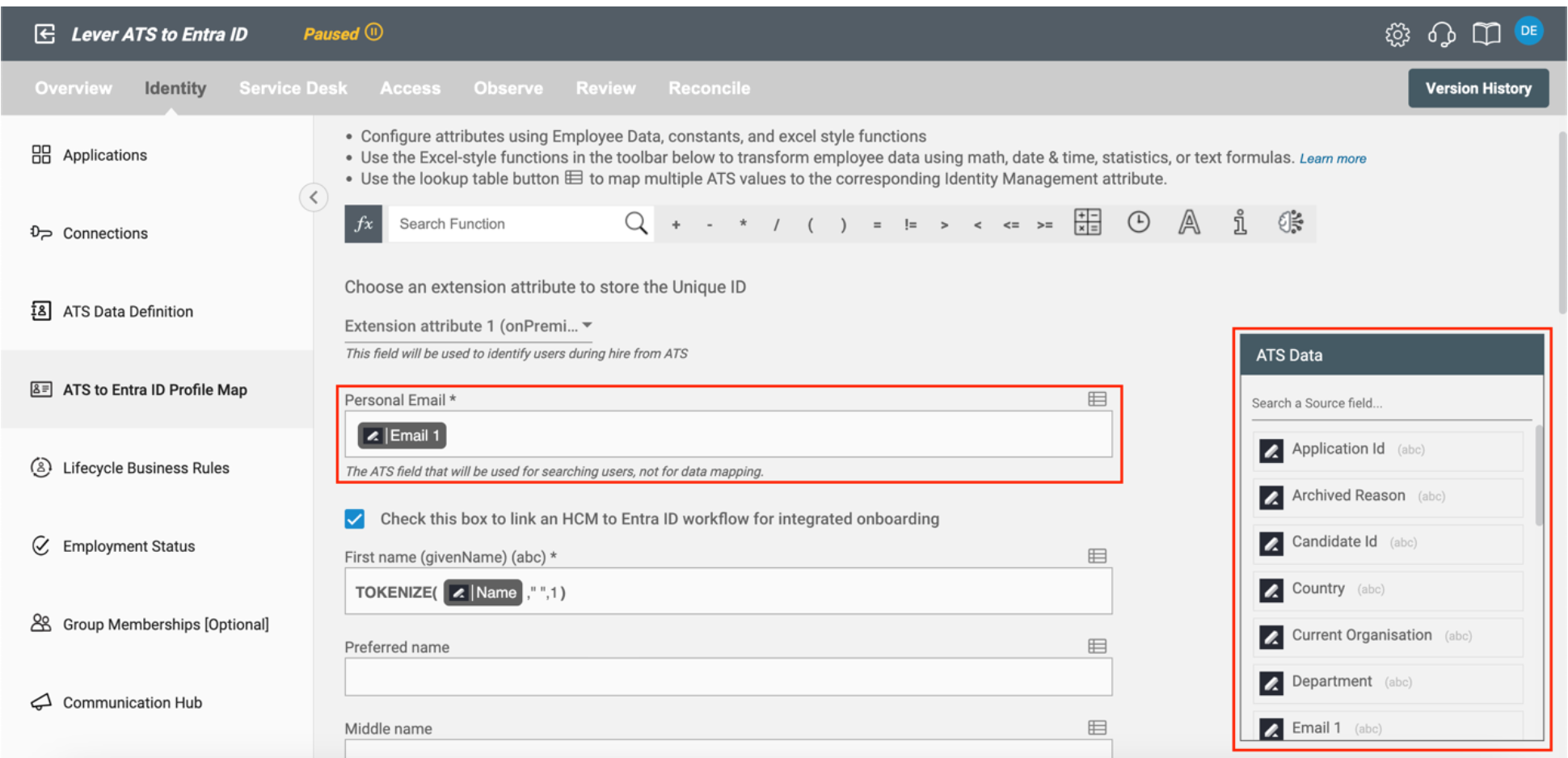Open date and time functions clock icon
Image resolution: width=1568 pixels, height=758 pixels.
(1138, 222)
